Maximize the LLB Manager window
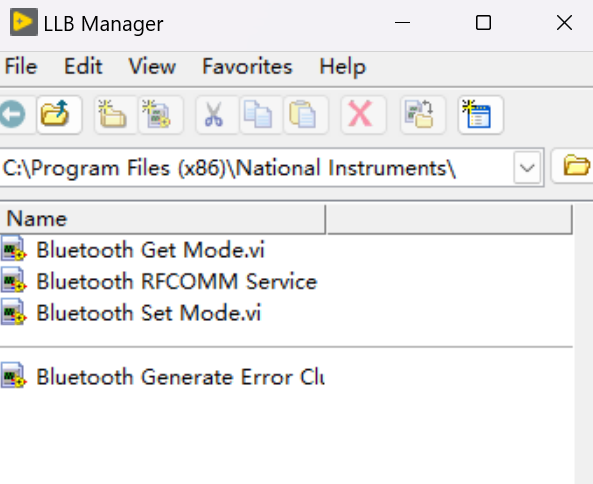Image resolution: width=593 pixels, height=484 pixels. tap(483, 23)
